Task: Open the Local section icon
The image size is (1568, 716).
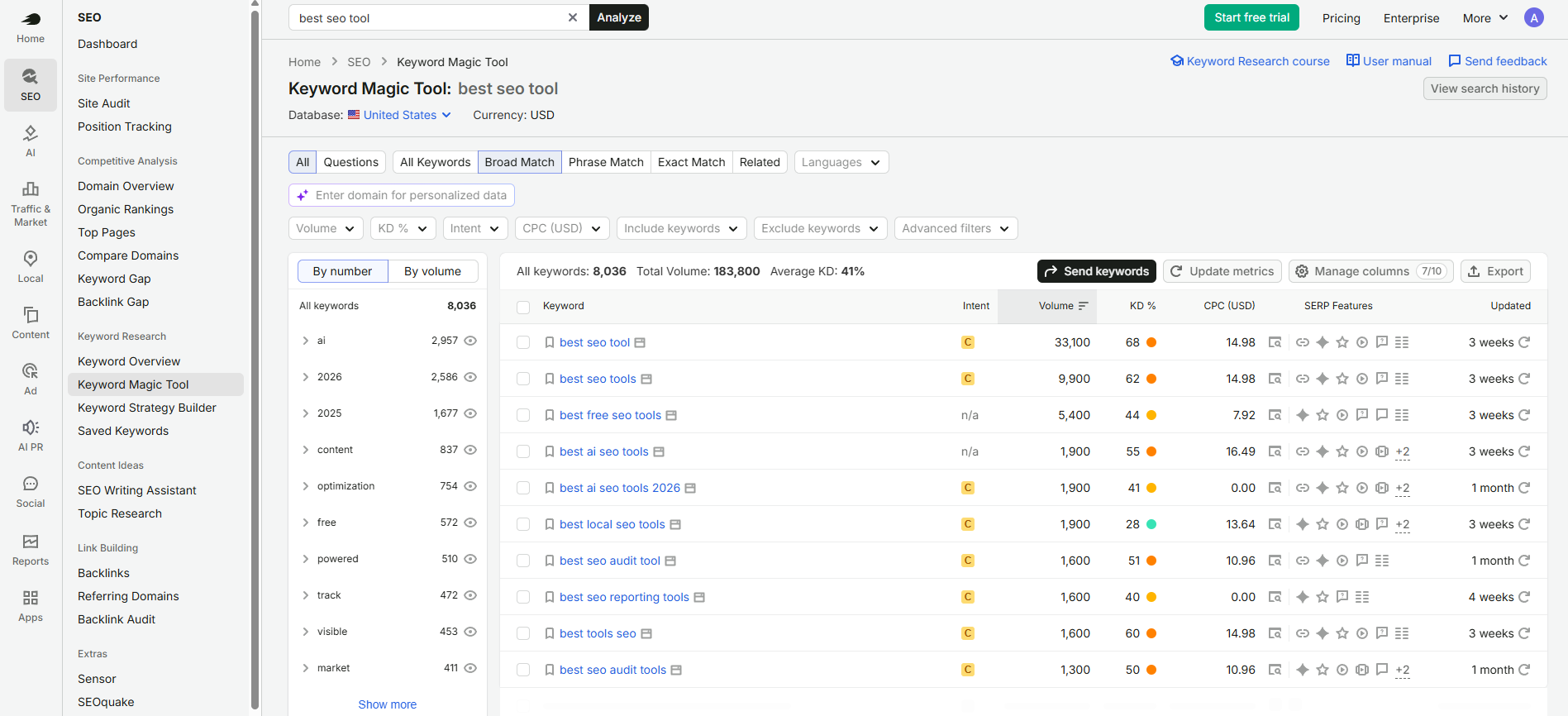Action: pyautogui.click(x=31, y=259)
